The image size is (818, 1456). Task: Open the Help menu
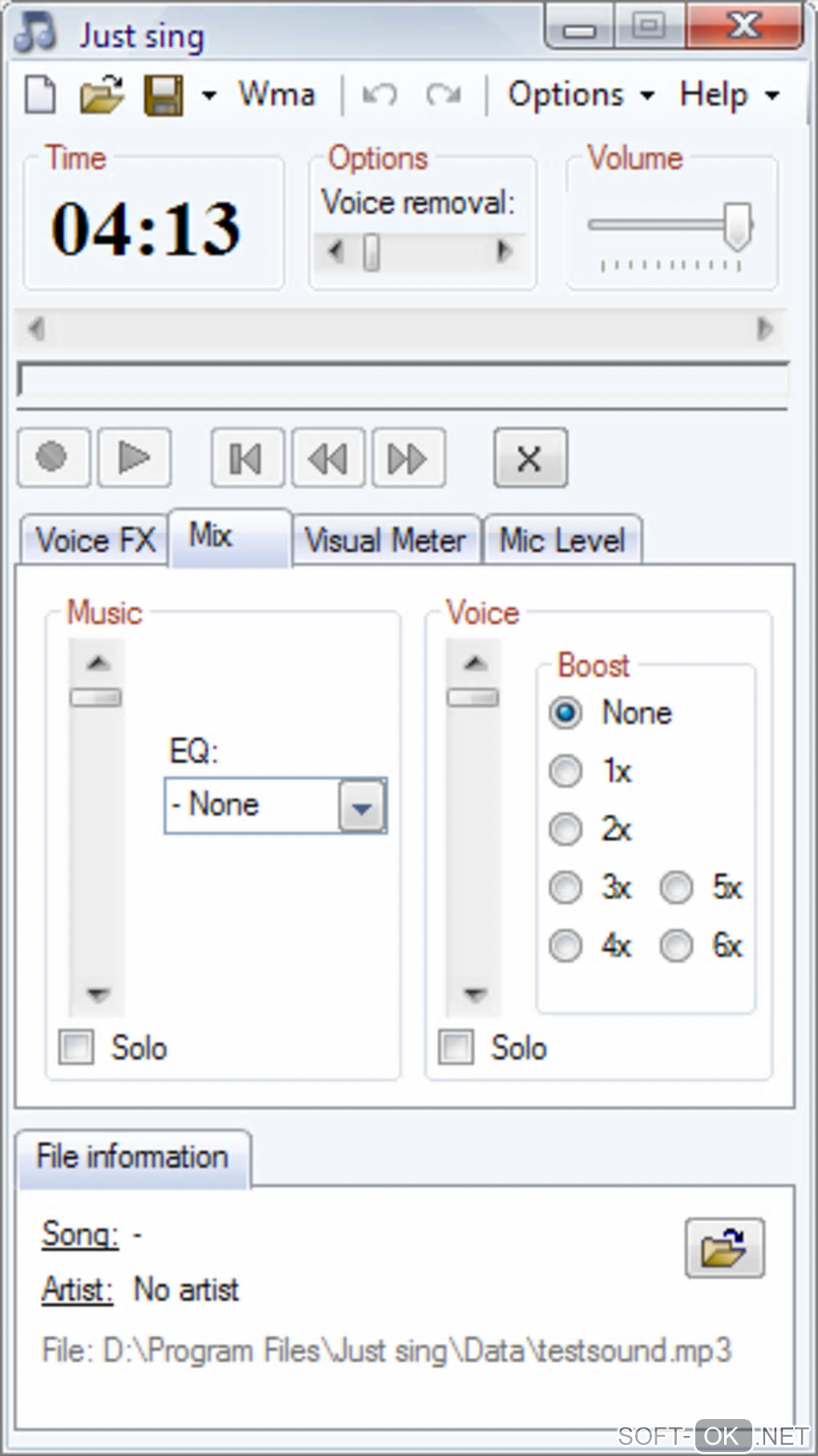pyautogui.click(x=728, y=95)
